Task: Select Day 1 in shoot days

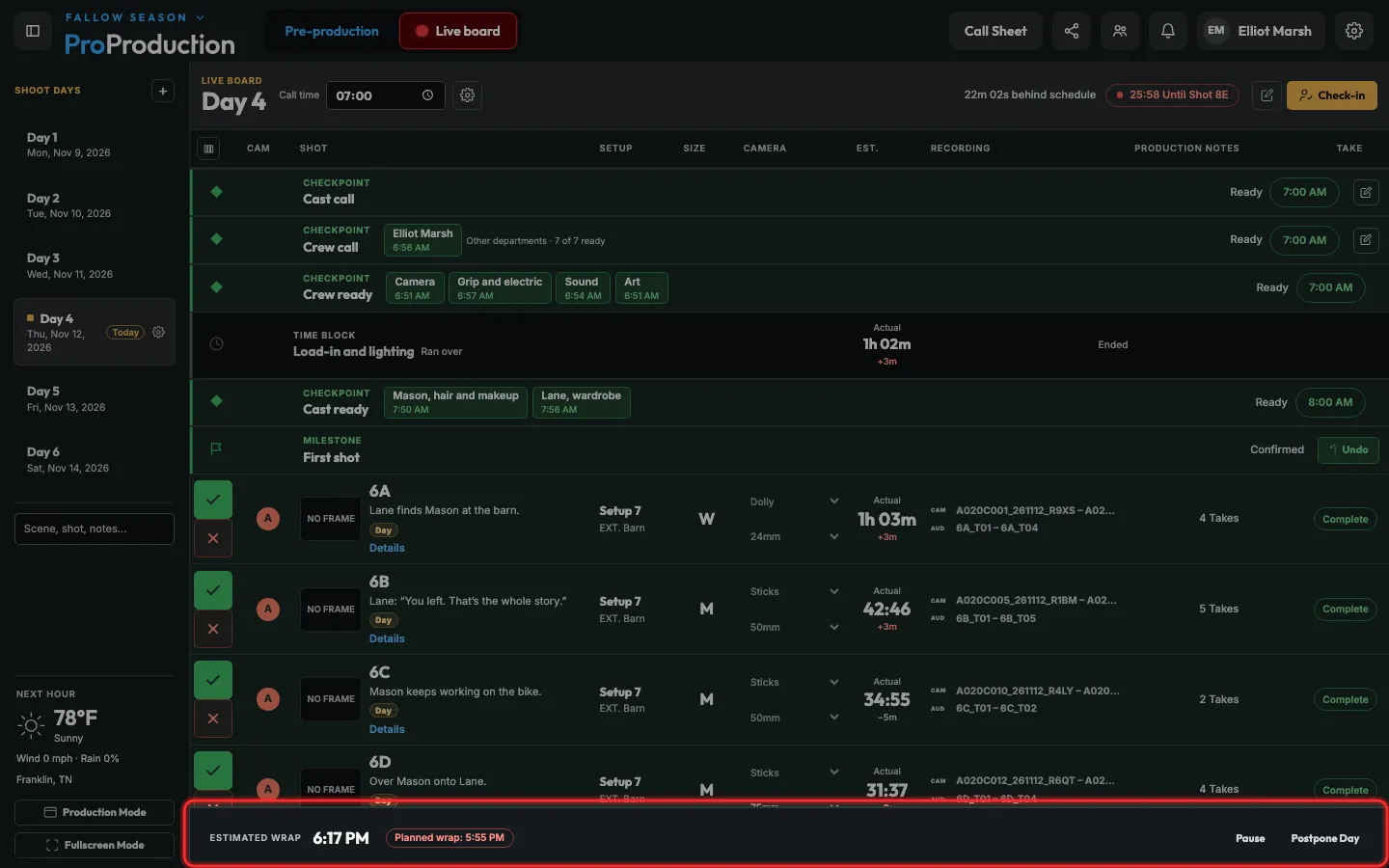Action: click(95, 145)
